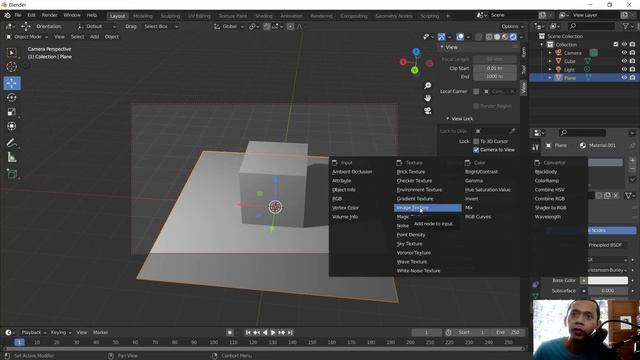This screenshot has width=640, height=360.
Task: Switch to the Layout workspace tab
Action: [x=117, y=16]
